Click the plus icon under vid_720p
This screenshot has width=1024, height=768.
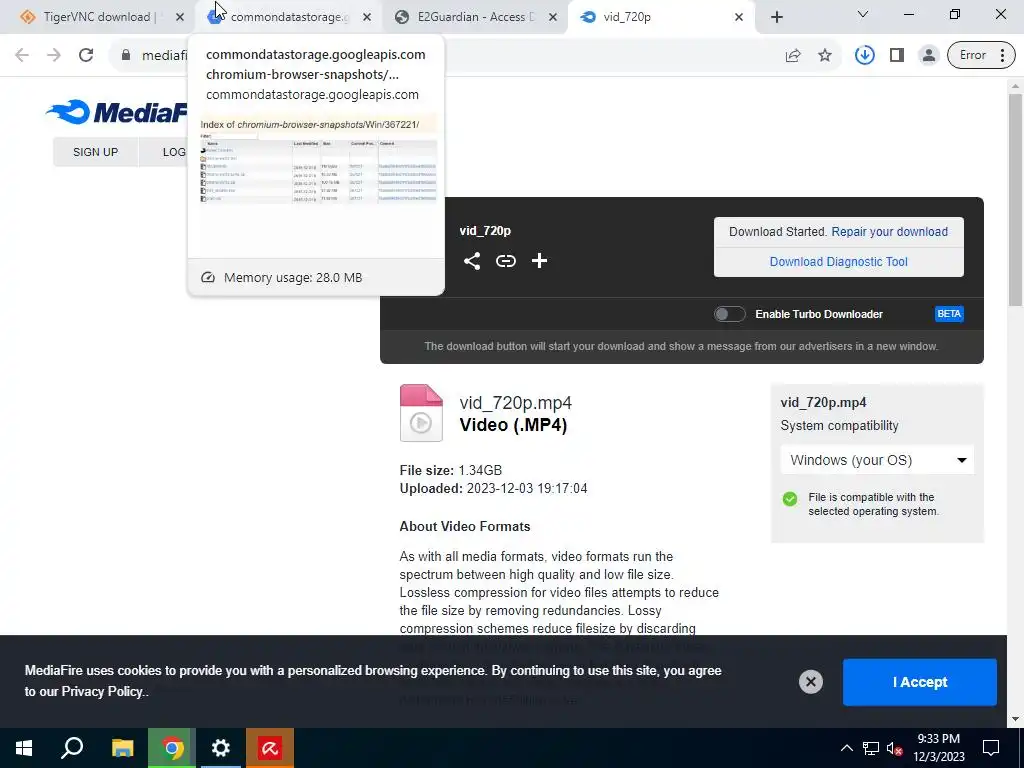(539, 261)
